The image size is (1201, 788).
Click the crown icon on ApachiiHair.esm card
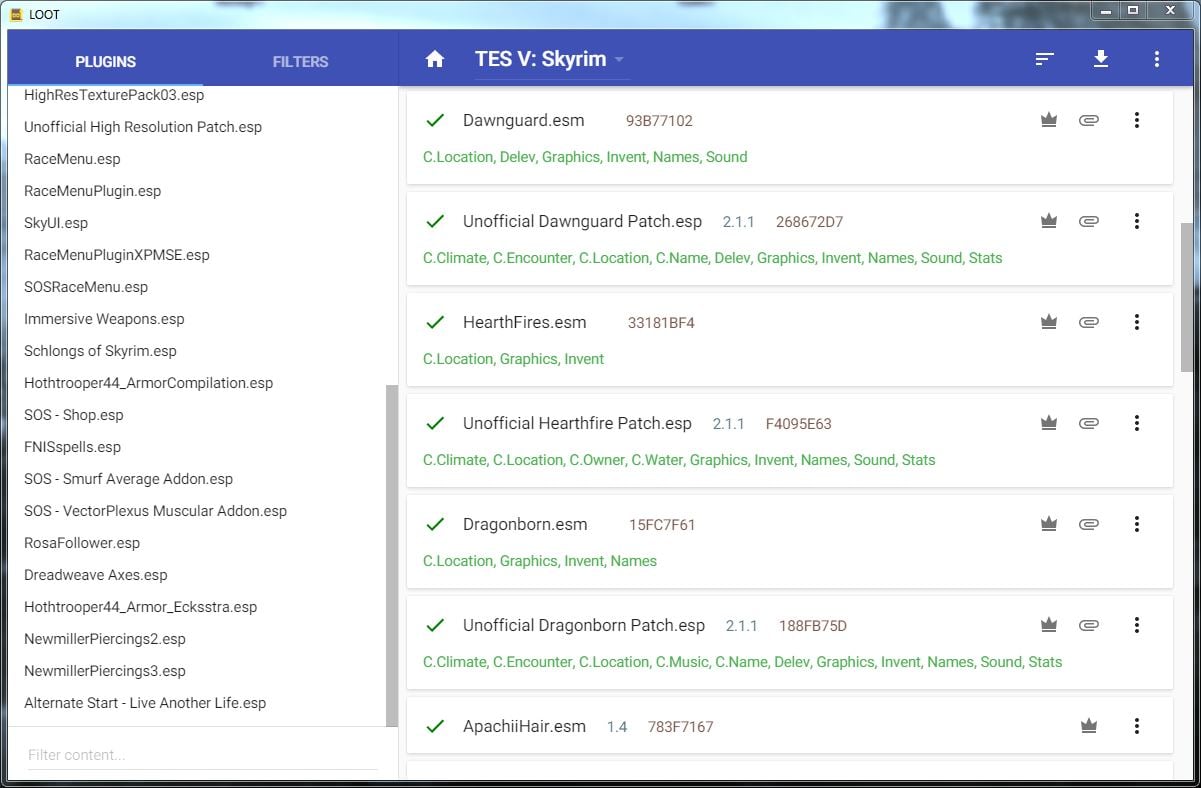pos(1089,726)
